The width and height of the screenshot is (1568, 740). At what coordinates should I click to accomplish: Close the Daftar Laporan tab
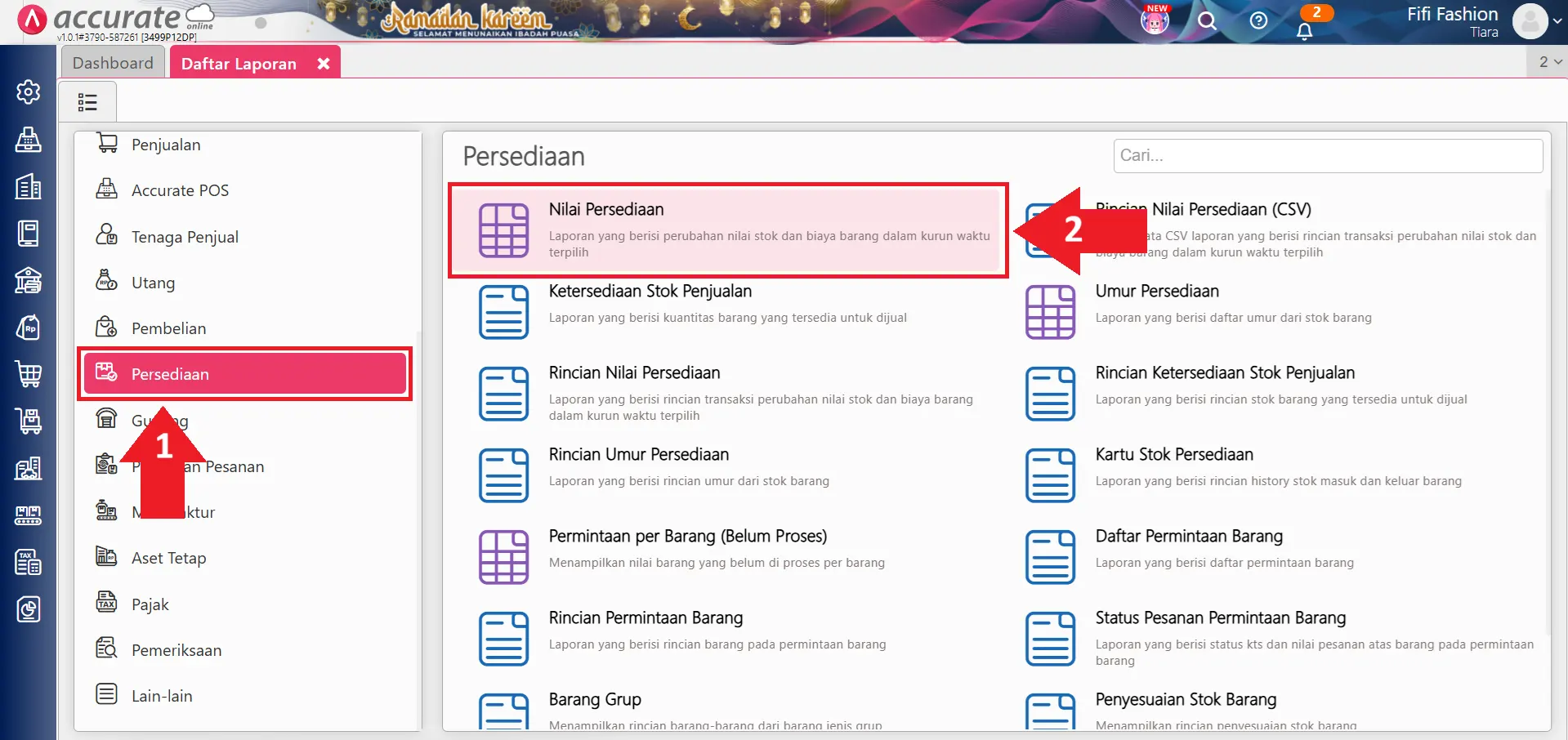click(x=324, y=64)
